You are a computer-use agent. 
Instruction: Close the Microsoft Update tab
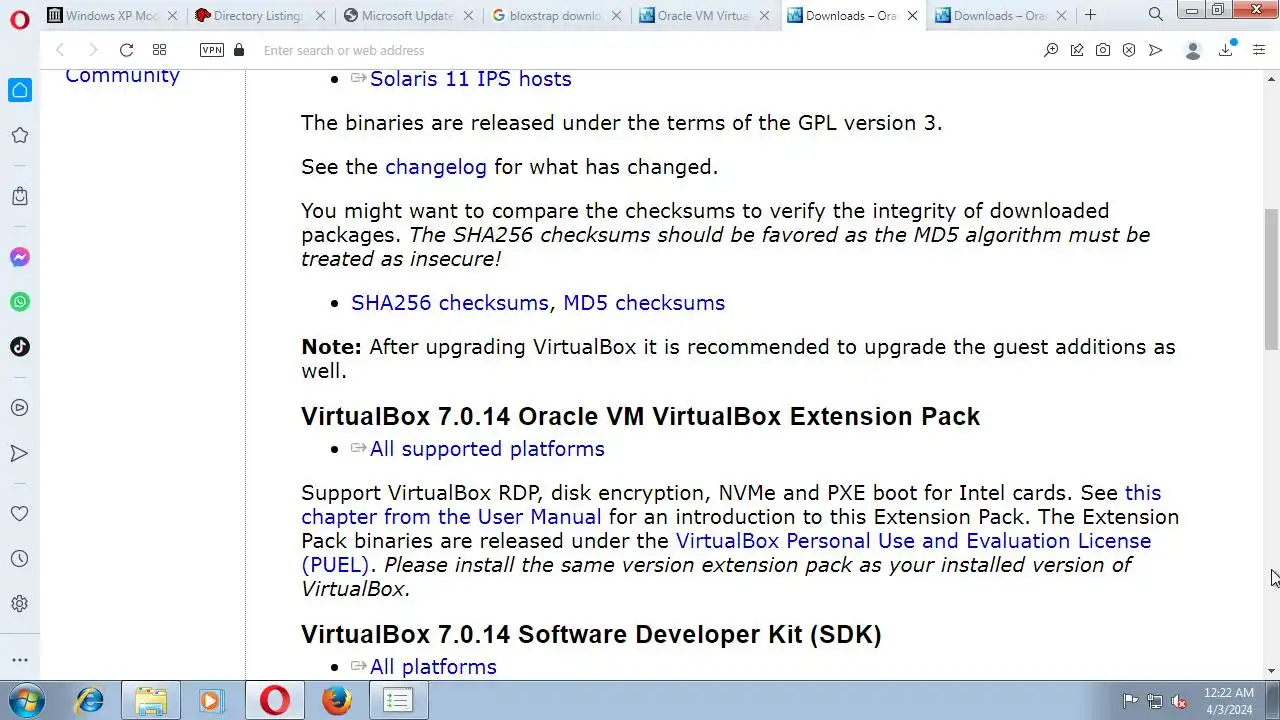tap(468, 16)
